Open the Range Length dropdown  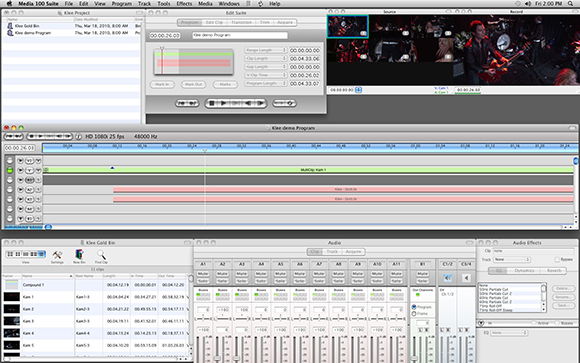[265, 50]
